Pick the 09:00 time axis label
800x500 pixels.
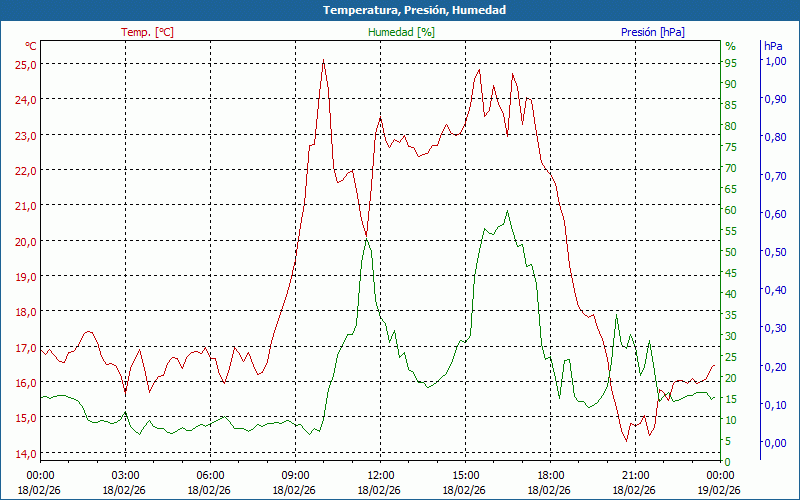click(295, 475)
